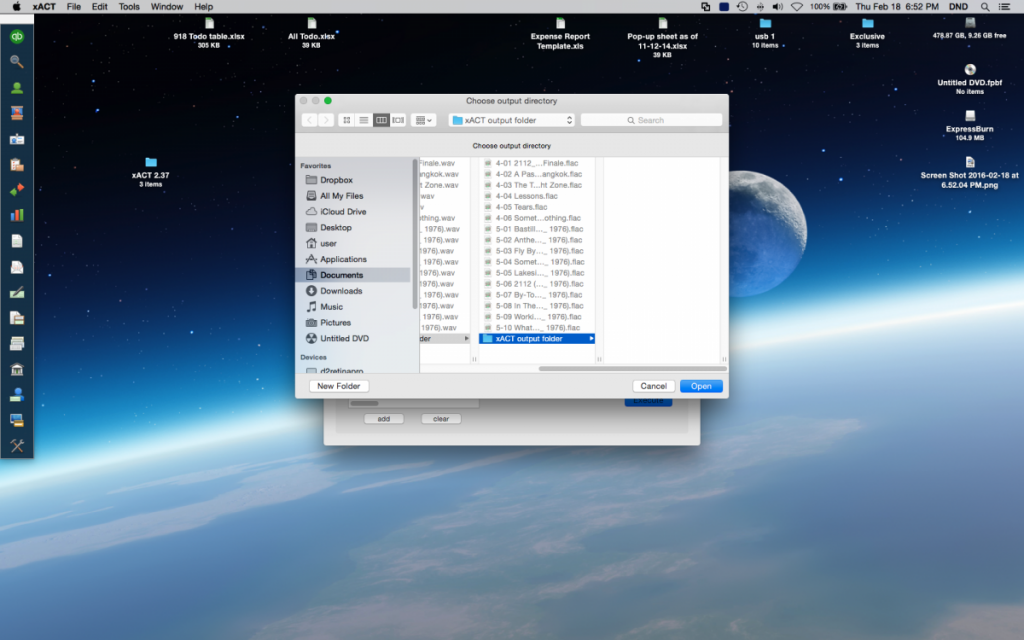Open the bank building icon in sidebar
Screen dimensions: 1024x640
17,369
